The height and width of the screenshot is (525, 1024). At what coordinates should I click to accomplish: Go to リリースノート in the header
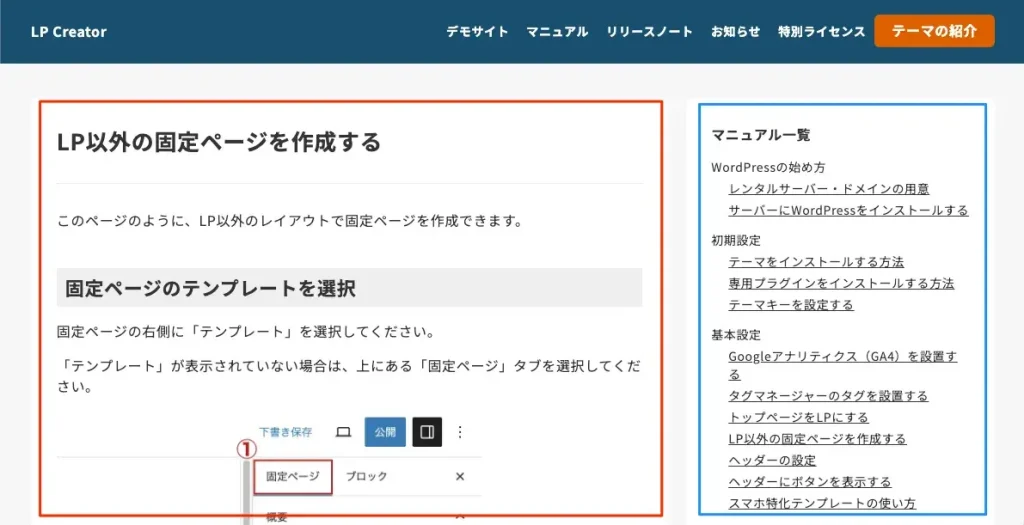[649, 32]
